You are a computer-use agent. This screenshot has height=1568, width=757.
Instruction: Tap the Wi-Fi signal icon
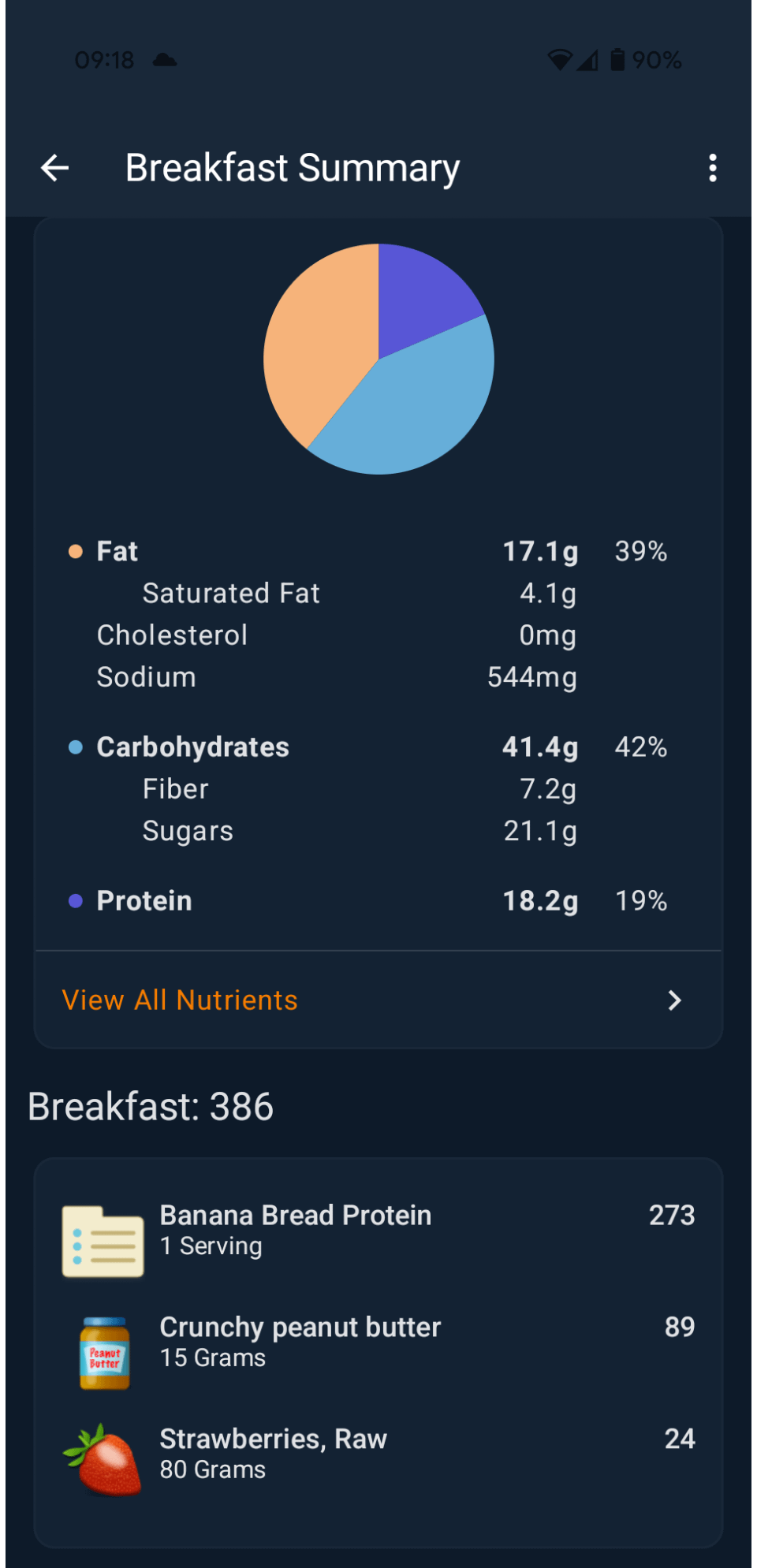point(560,60)
